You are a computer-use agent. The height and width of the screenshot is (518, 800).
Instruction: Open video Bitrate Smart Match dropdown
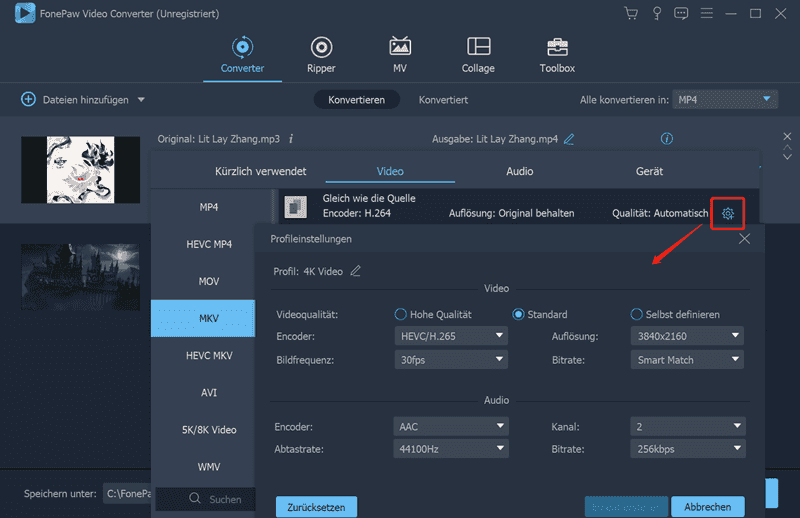pos(687,360)
